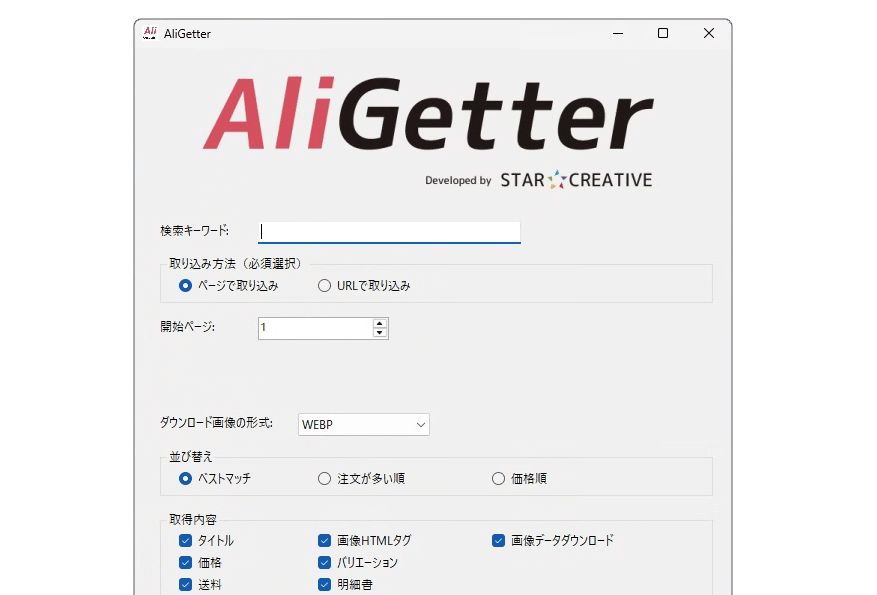Select the URLで取り込み radio button
Viewport: 877px width, 595px height.
click(x=324, y=285)
